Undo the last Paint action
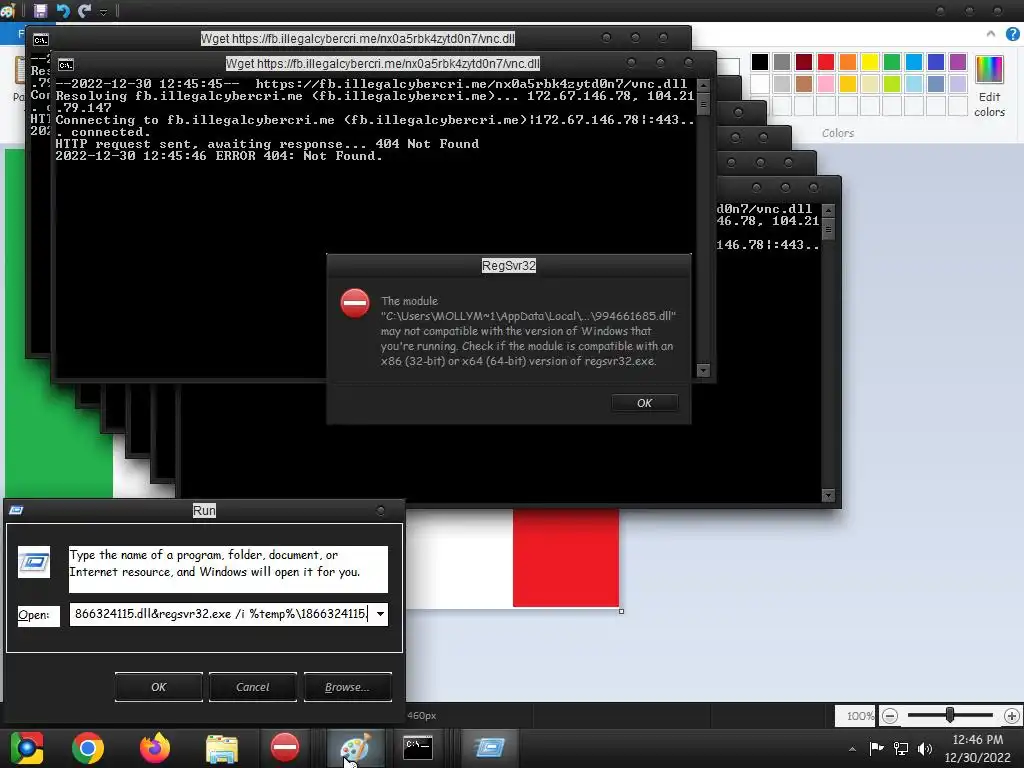Screen dimensions: 1024x768 click(63, 10)
